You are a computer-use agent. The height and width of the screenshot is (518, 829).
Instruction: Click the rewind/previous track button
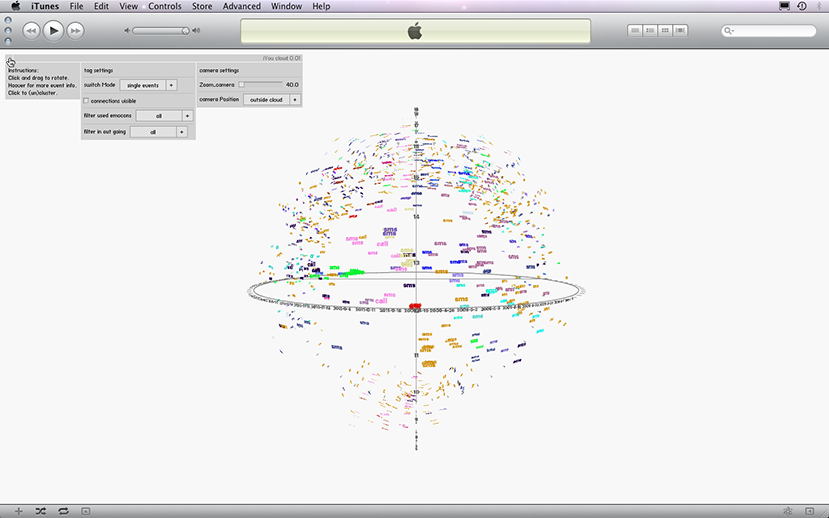(x=31, y=31)
